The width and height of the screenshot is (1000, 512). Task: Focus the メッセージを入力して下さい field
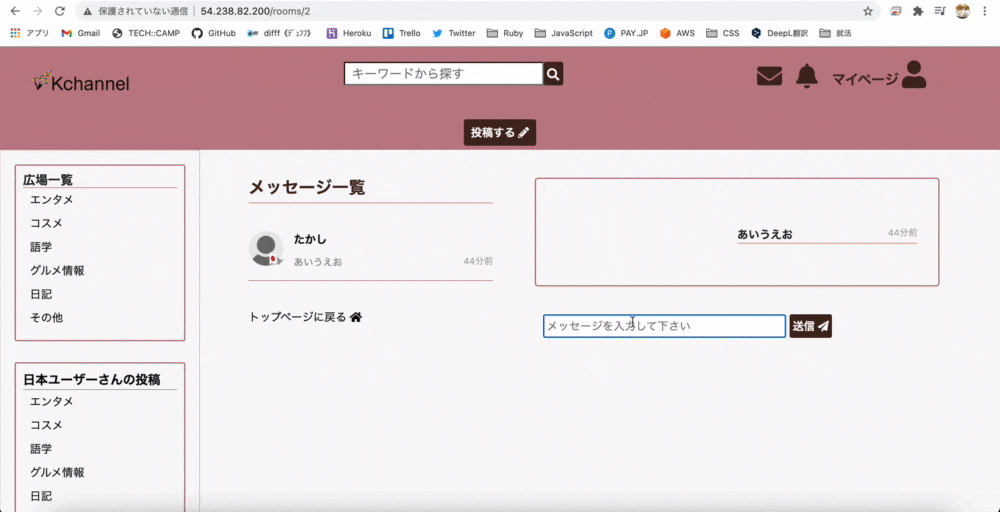coord(664,326)
